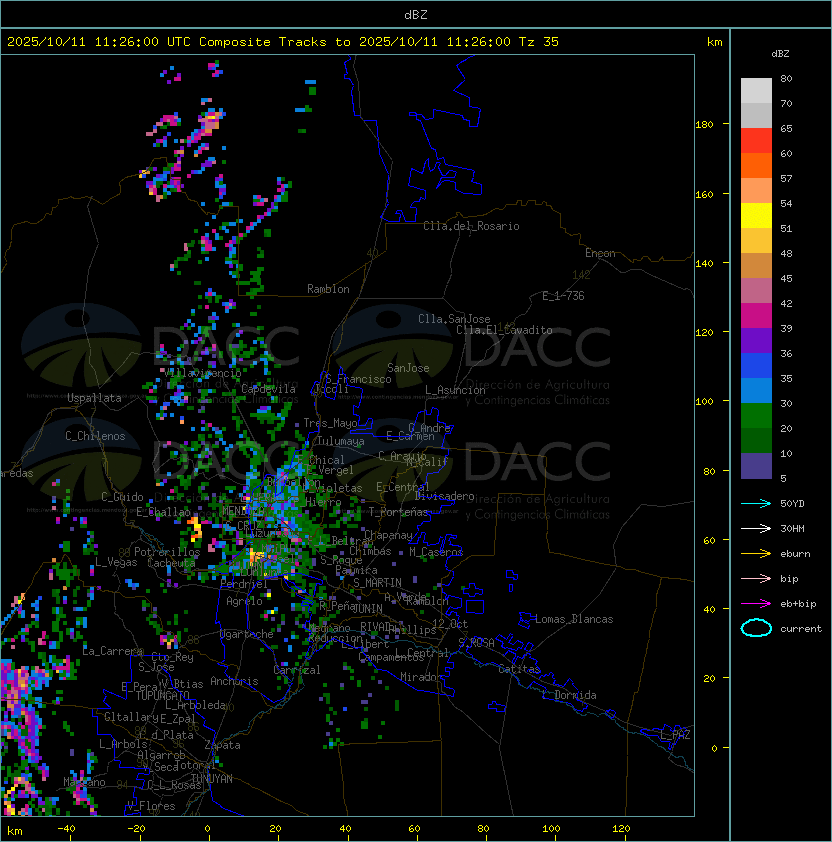
Task: Select the 'Capdevila' map label
Action: [268, 389]
